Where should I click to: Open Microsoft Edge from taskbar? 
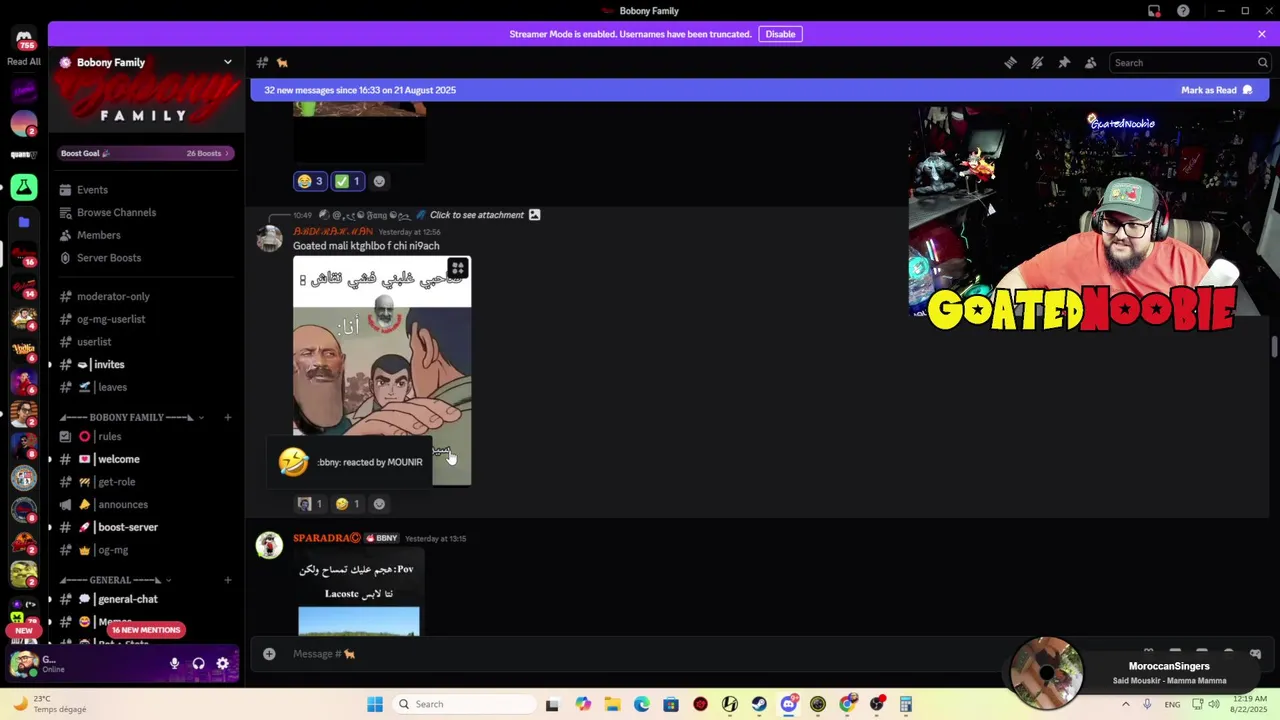tap(641, 704)
